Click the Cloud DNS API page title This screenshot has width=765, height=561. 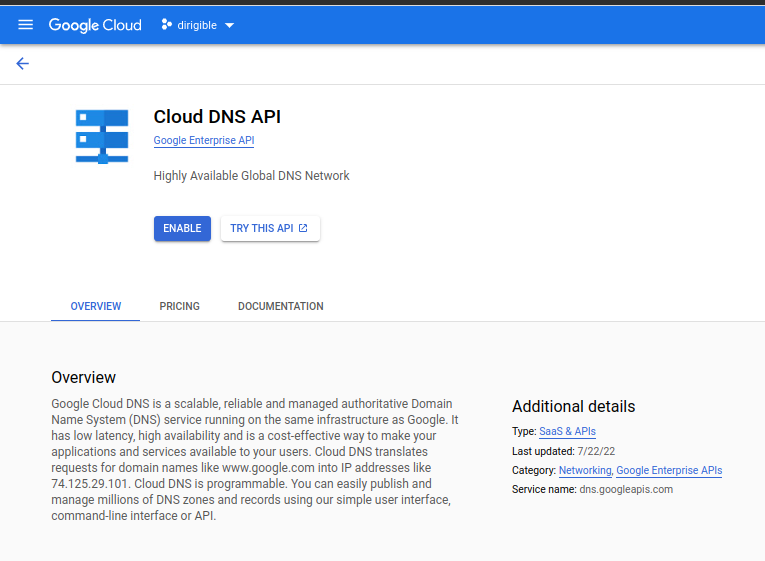coord(217,117)
